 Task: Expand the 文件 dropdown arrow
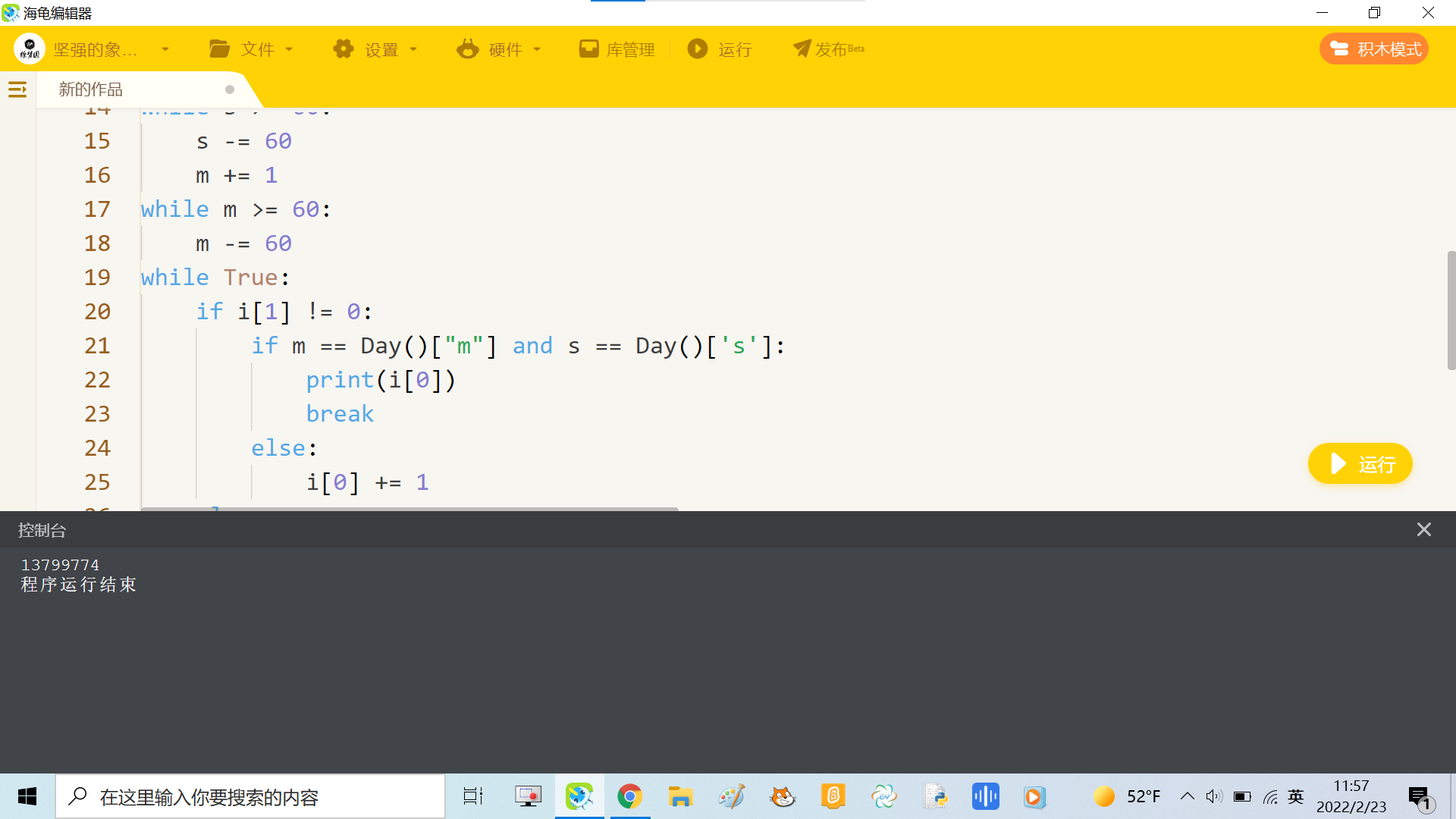pyautogui.click(x=289, y=50)
